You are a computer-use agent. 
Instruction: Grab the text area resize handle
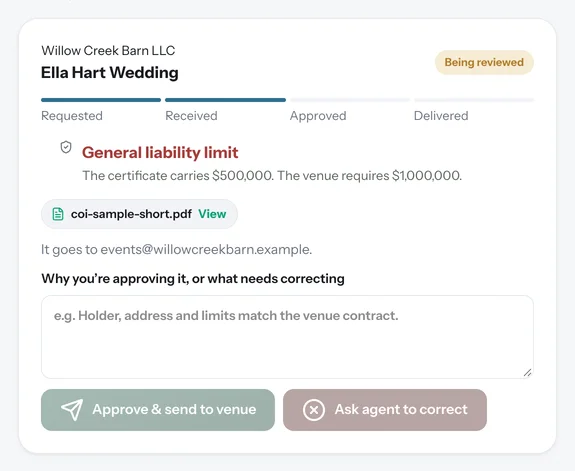[x=527, y=373]
